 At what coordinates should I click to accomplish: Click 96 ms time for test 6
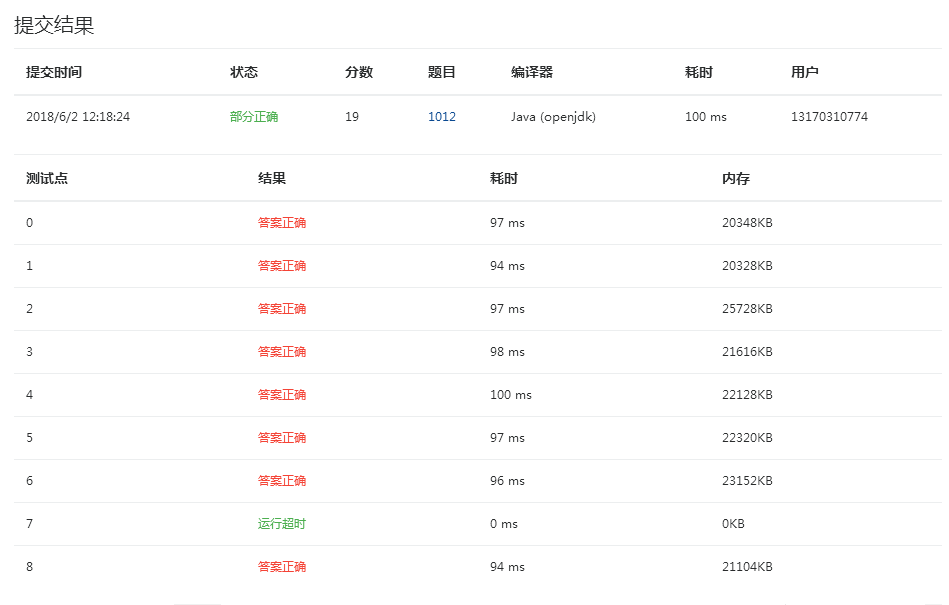tap(507, 480)
